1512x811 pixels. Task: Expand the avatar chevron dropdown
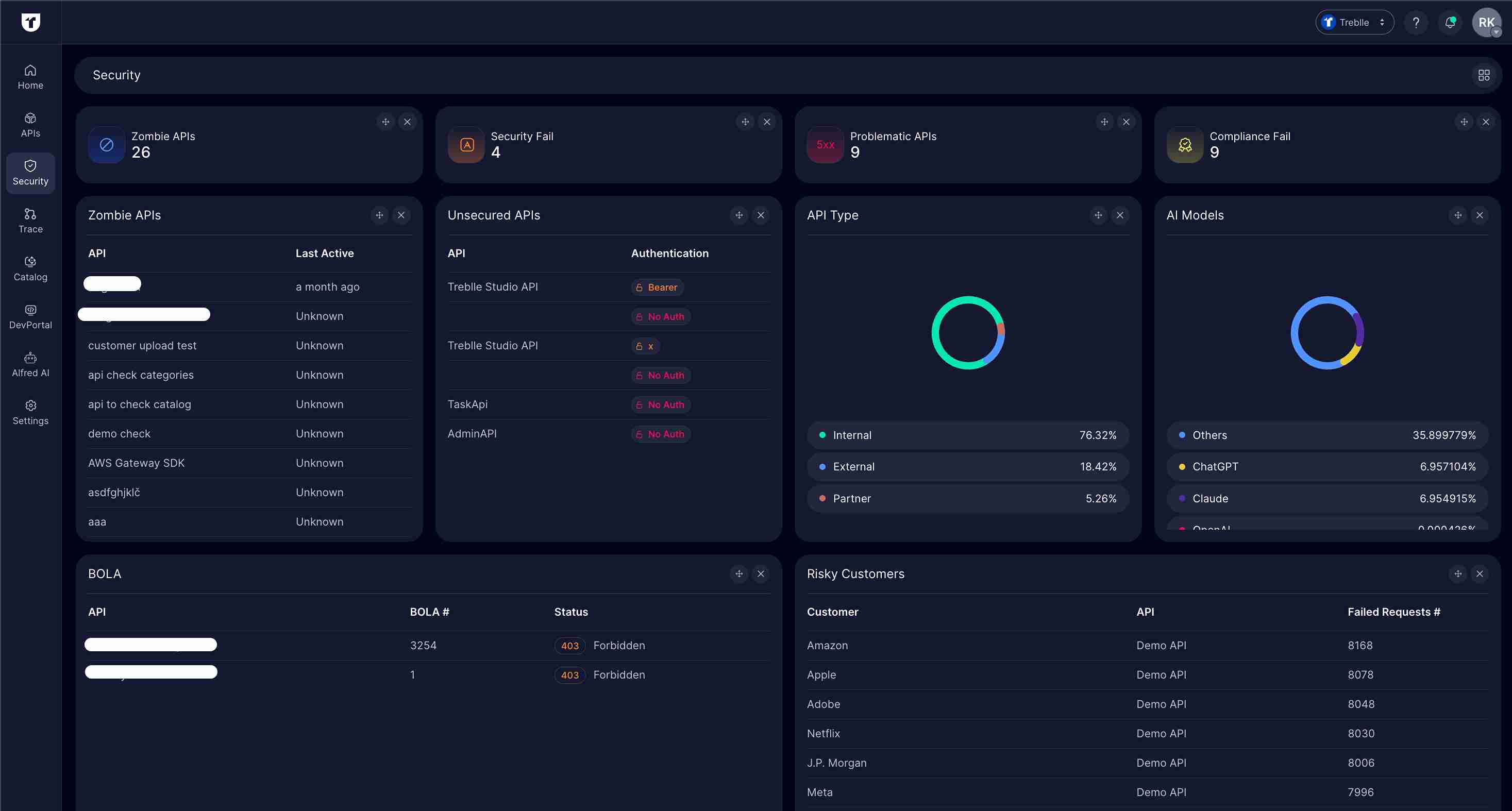[x=1499, y=32]
